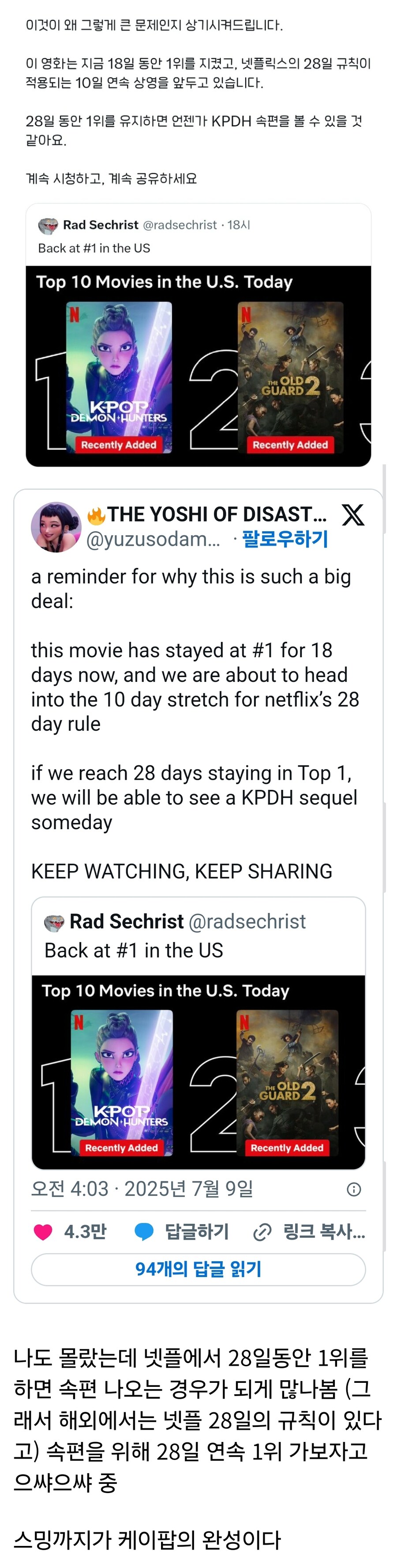
Task: Click the X logo in embedded tweet
Action: point(353,515)
